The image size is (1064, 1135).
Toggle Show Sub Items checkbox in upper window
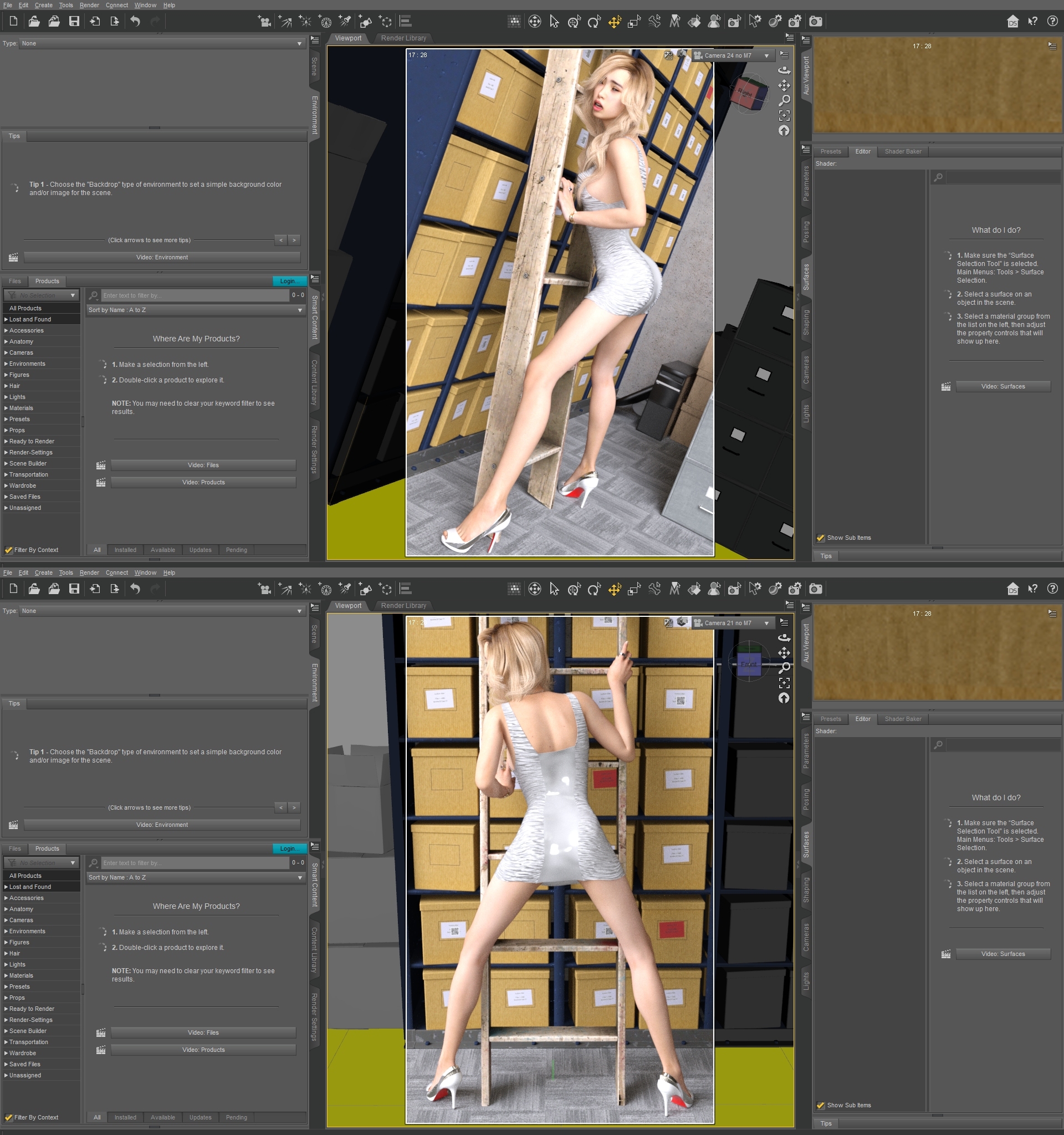click(820, 538)
